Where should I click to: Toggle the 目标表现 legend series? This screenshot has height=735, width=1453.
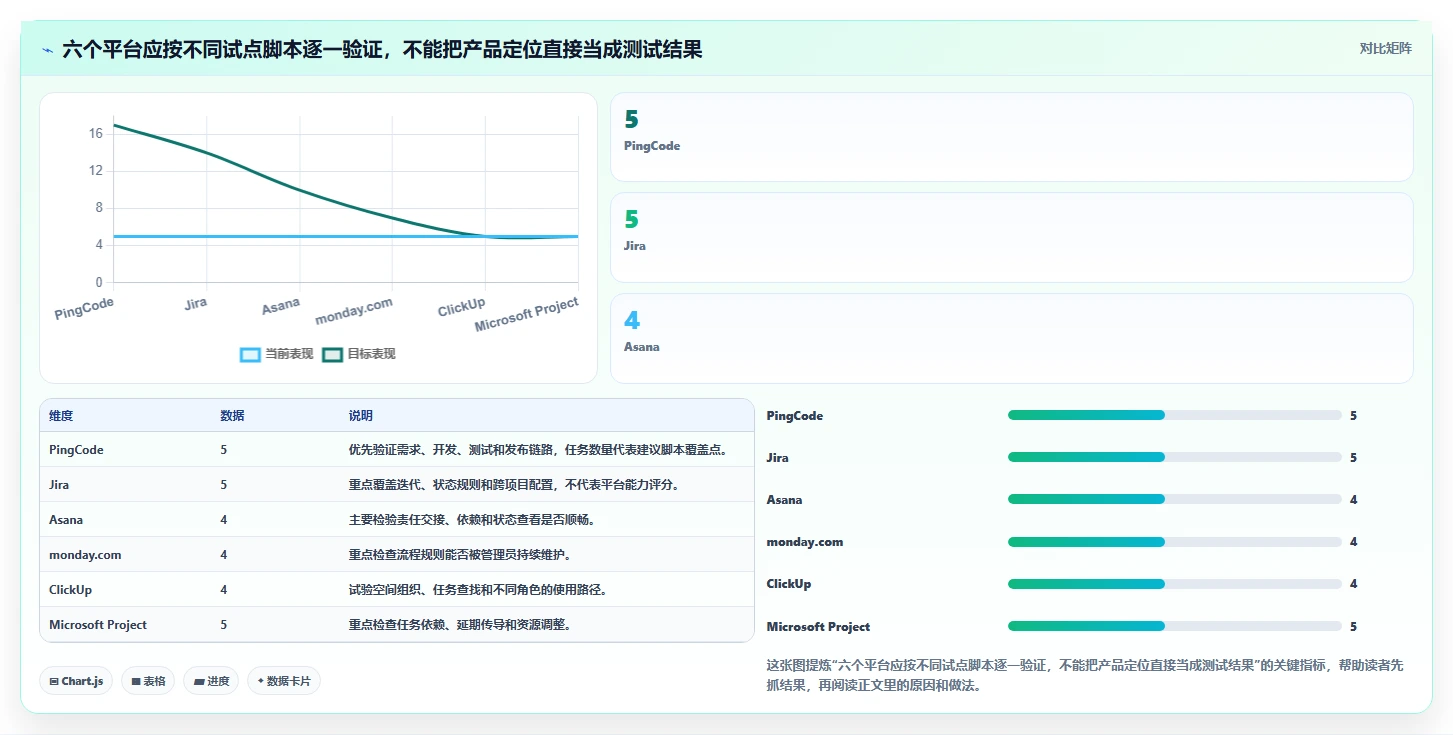click(359, 354)
